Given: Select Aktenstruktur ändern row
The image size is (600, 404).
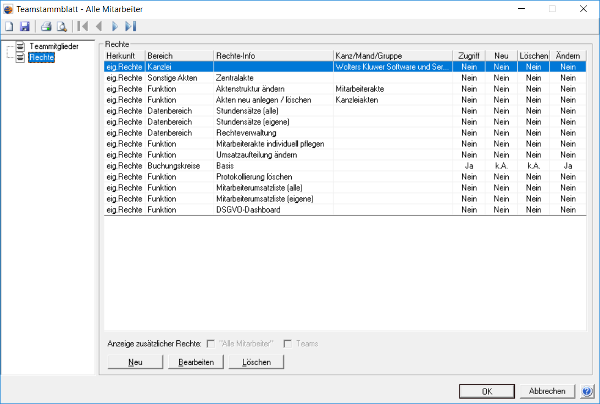Looking at the screenshot, I should (345, 89).
